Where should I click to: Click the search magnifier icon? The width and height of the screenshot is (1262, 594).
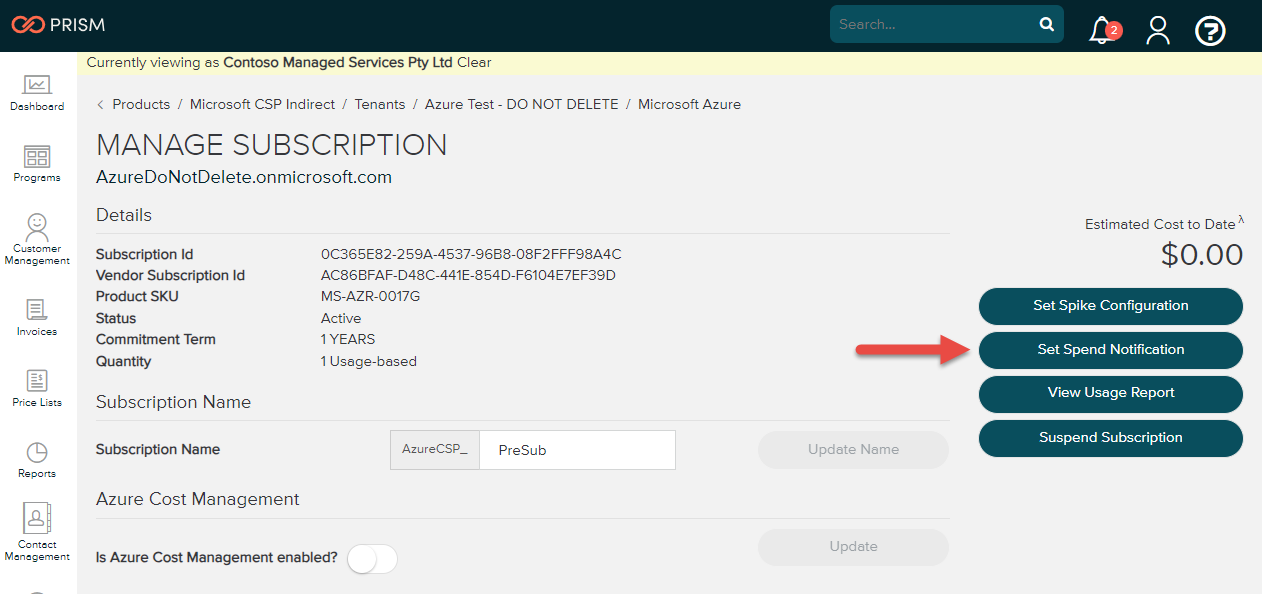coord(1046,23)
